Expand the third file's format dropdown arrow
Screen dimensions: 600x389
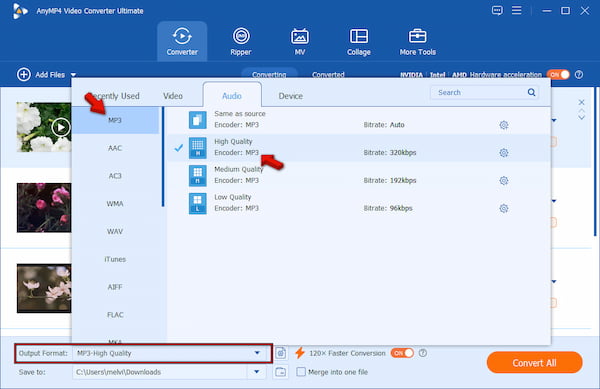click(554, 282)
